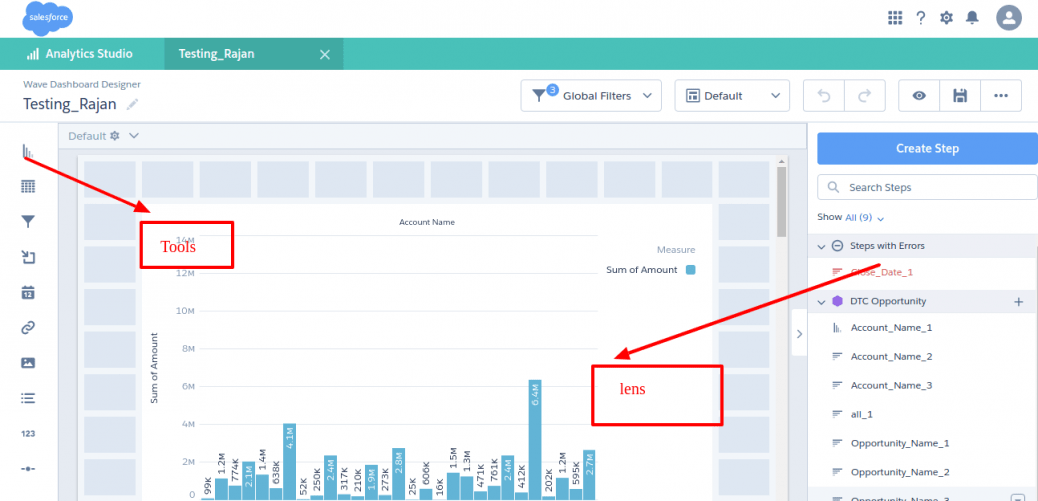Add a filter widget from sidebar
The height and width of the screenshot is (501, 1038).
[28, 222]
